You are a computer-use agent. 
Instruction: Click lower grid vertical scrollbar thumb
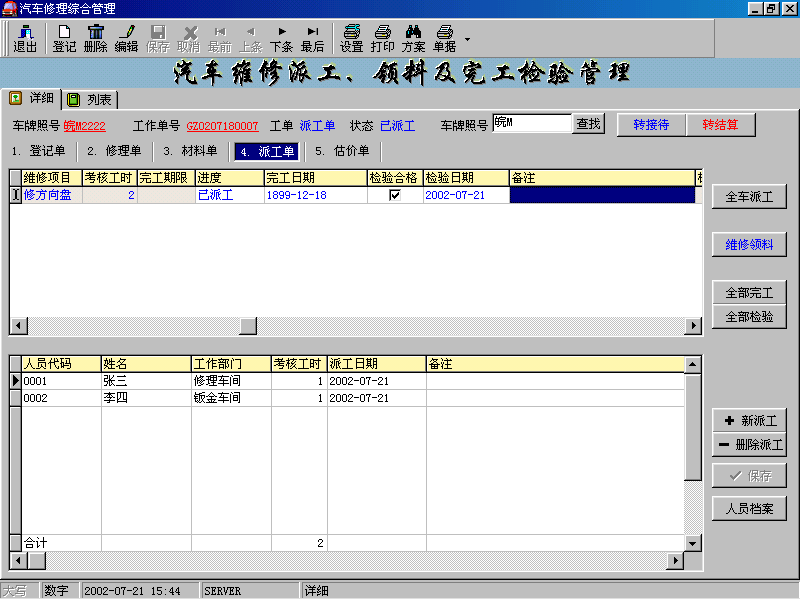(x=692, y=427)
